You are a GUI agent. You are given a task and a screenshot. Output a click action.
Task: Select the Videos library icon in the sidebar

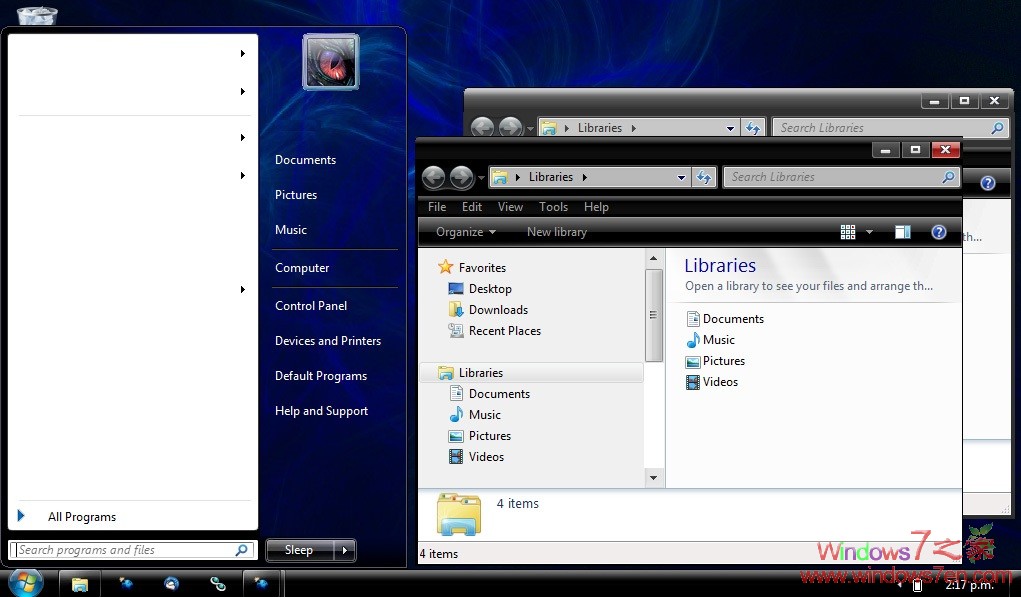[x=459, y=456]
